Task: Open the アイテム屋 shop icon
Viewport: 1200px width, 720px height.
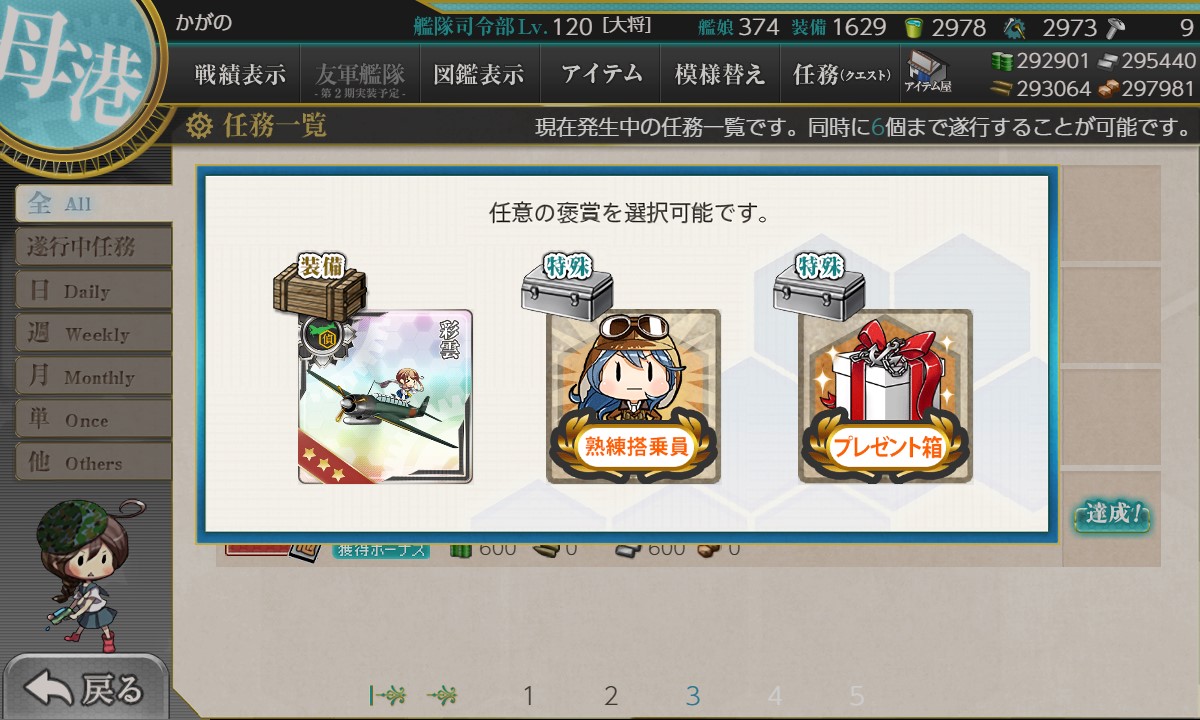Action: point(928,72)
